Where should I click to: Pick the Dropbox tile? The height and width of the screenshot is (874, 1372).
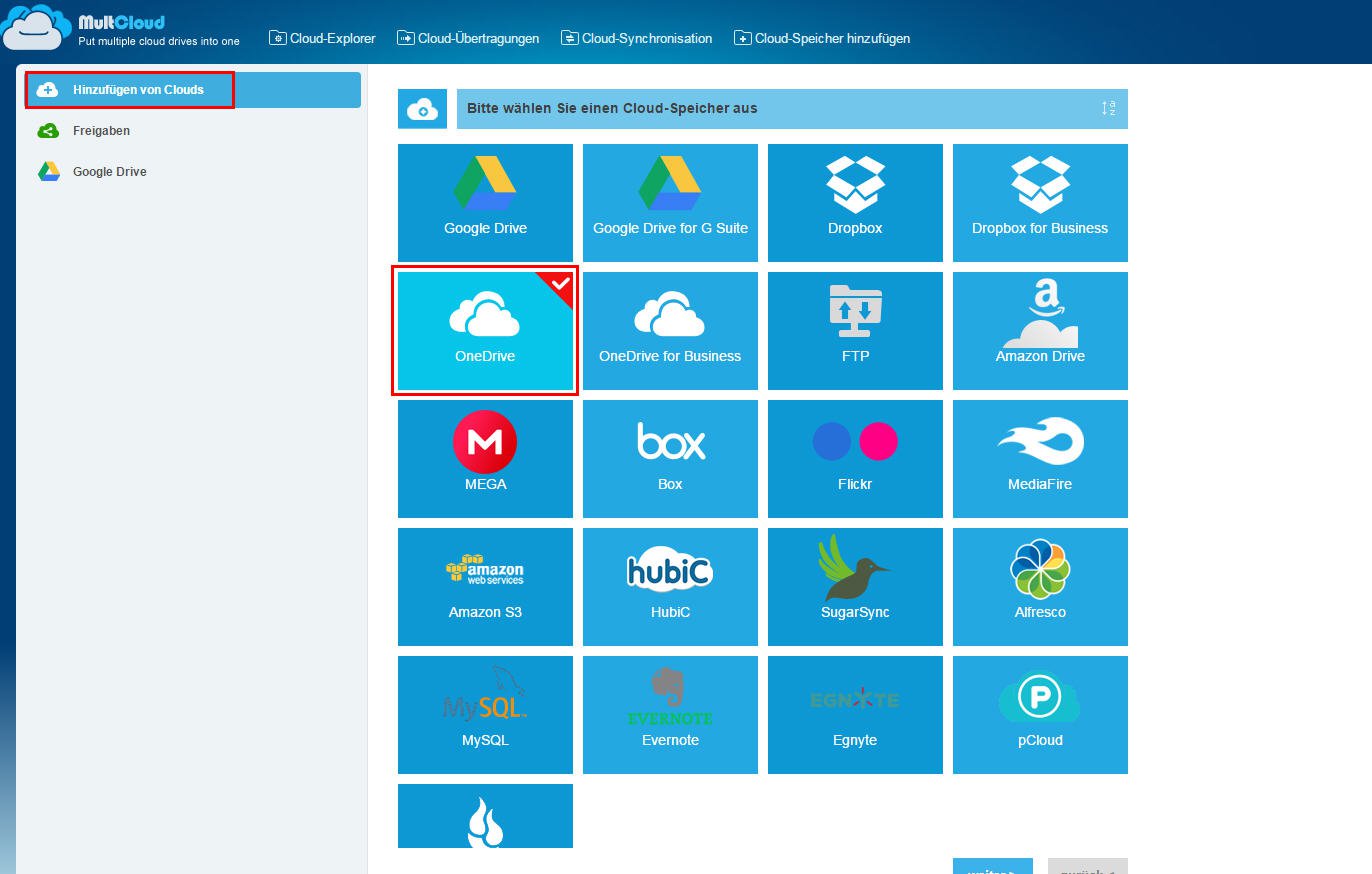click(855, 203)
